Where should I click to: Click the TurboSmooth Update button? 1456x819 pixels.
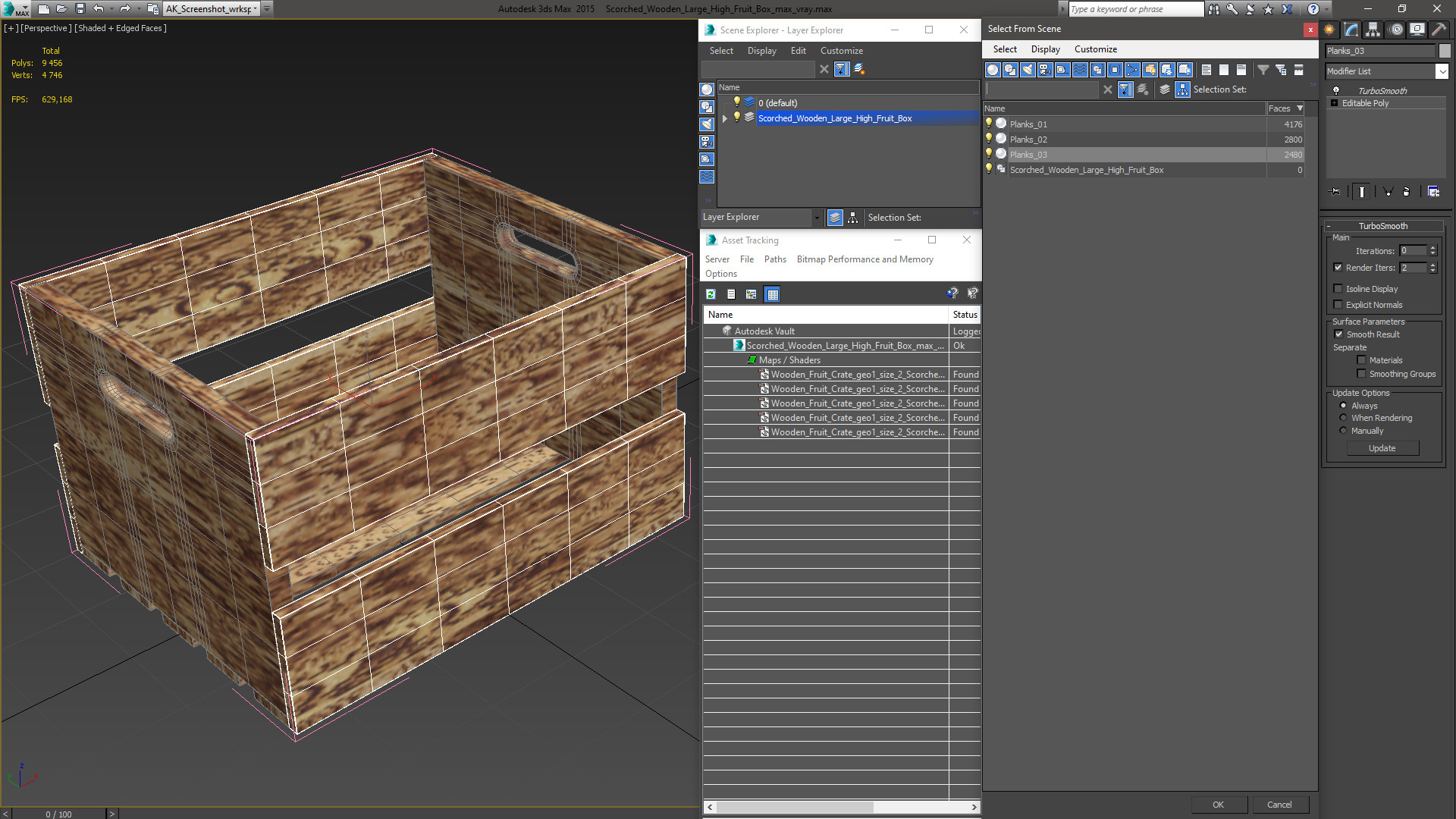pyautogui.click(x=1382, y=448)
